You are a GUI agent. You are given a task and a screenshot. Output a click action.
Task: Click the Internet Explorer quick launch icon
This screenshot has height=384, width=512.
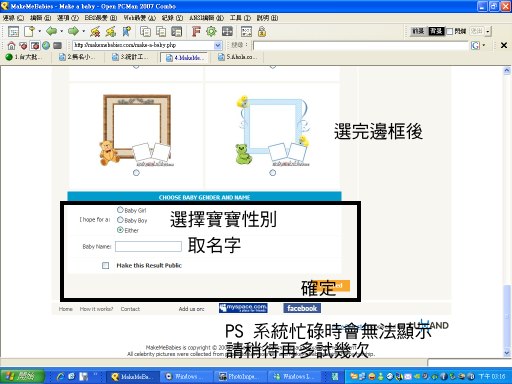point(60,377)
